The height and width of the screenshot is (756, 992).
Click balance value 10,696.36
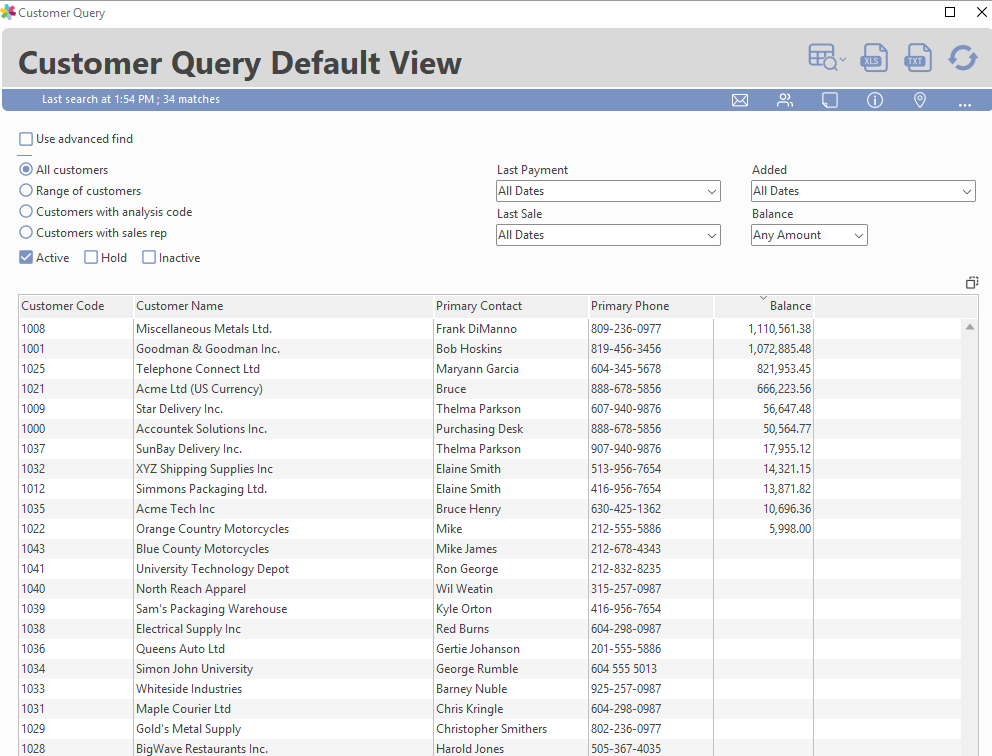click(x=786, y=509)
